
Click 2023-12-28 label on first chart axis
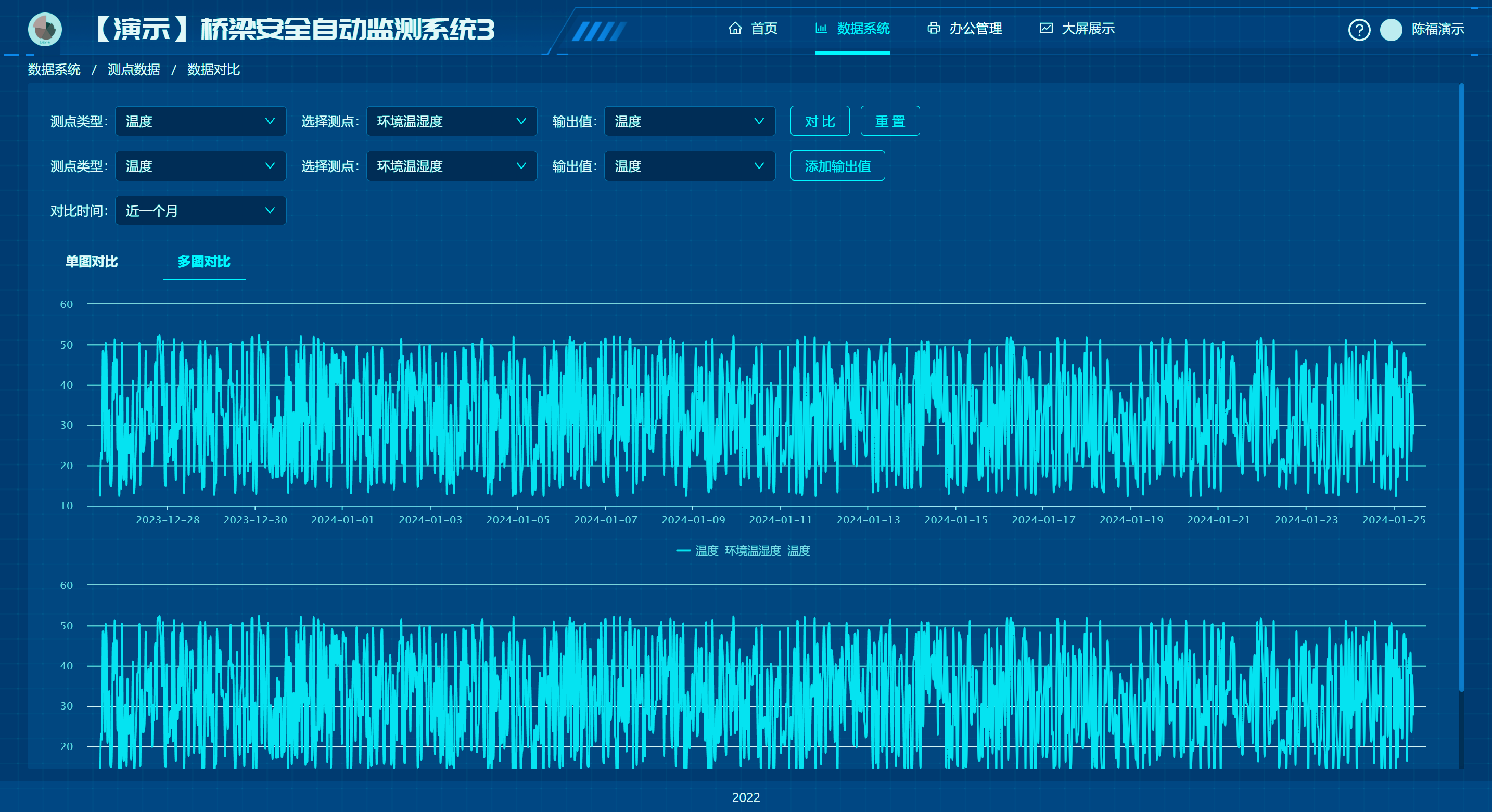(x=168, y=520)
